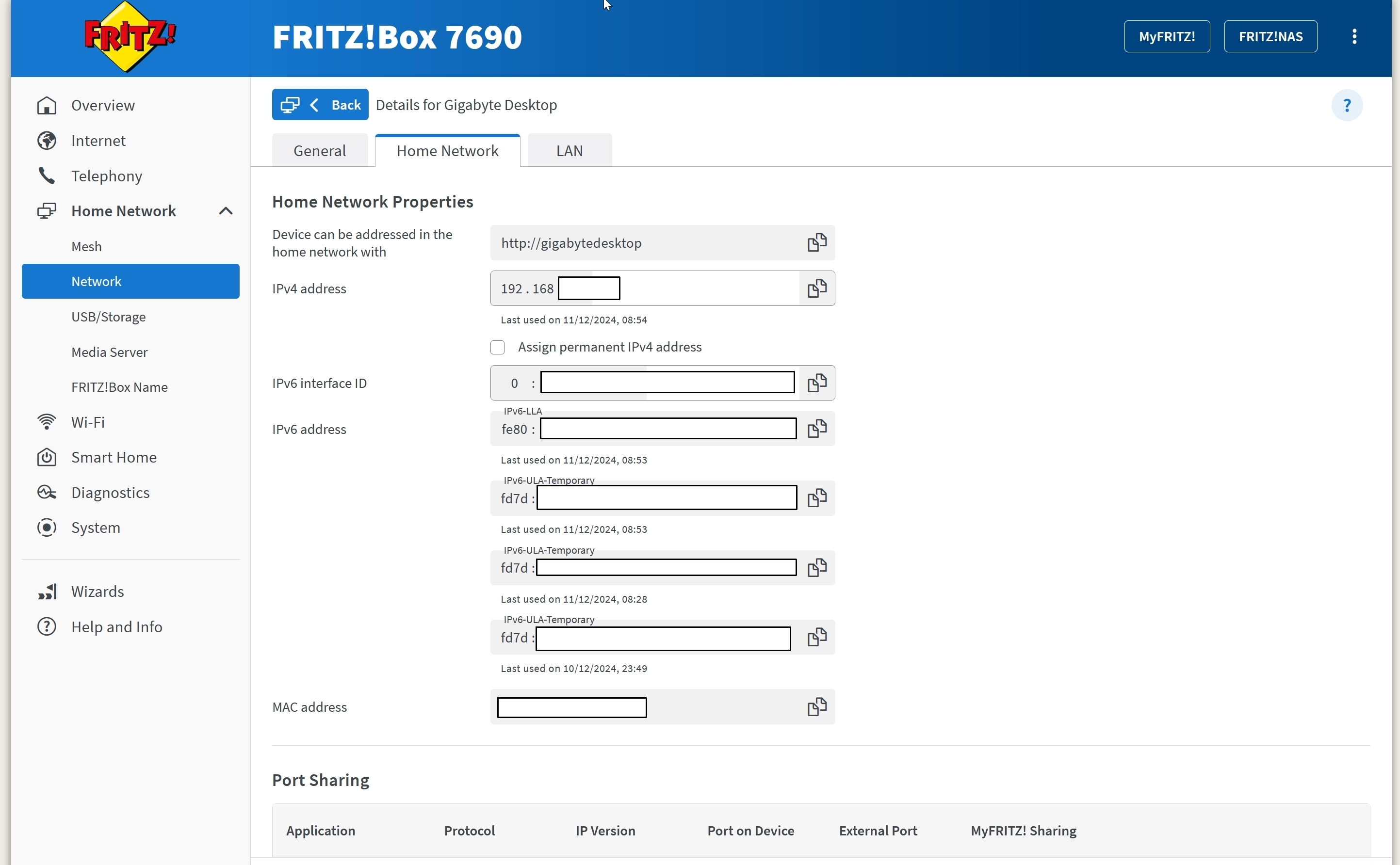Copy the IPv6-ULA address last used 08:53
Image resolution: width=1400 pixels, height=865 pixels.
tap(817, 498)
